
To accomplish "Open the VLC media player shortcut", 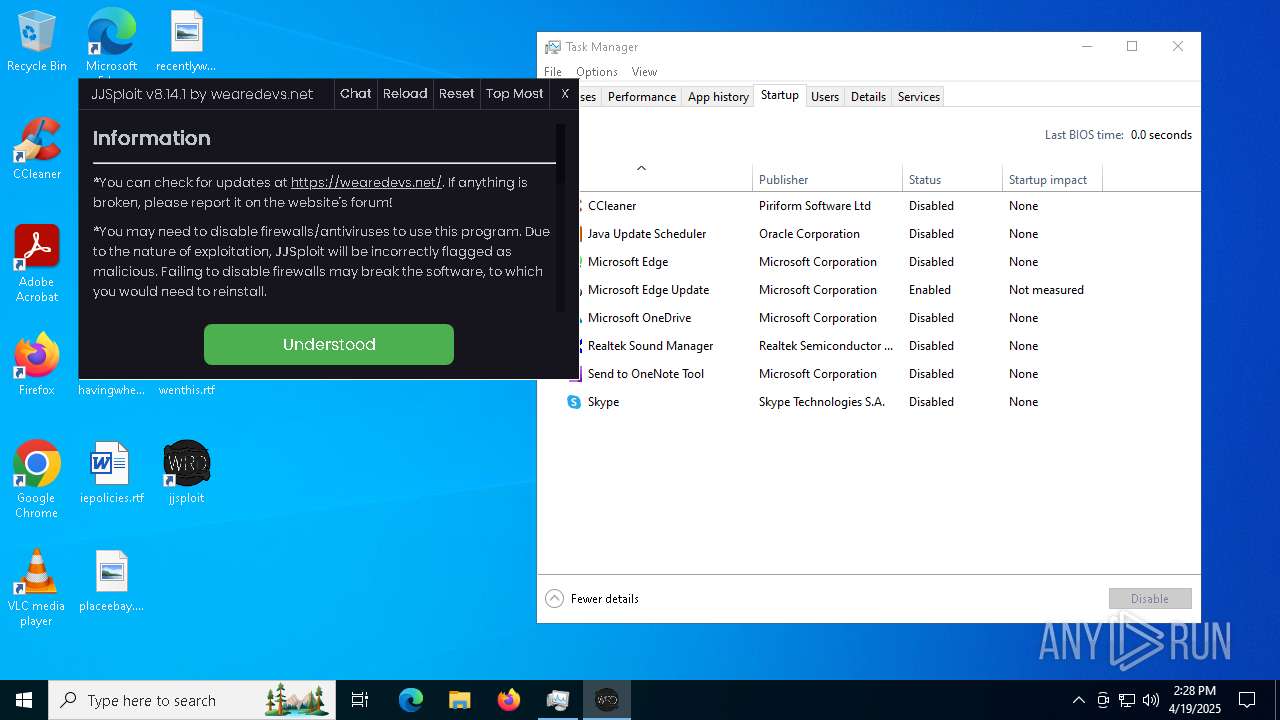I will point(37,588).
